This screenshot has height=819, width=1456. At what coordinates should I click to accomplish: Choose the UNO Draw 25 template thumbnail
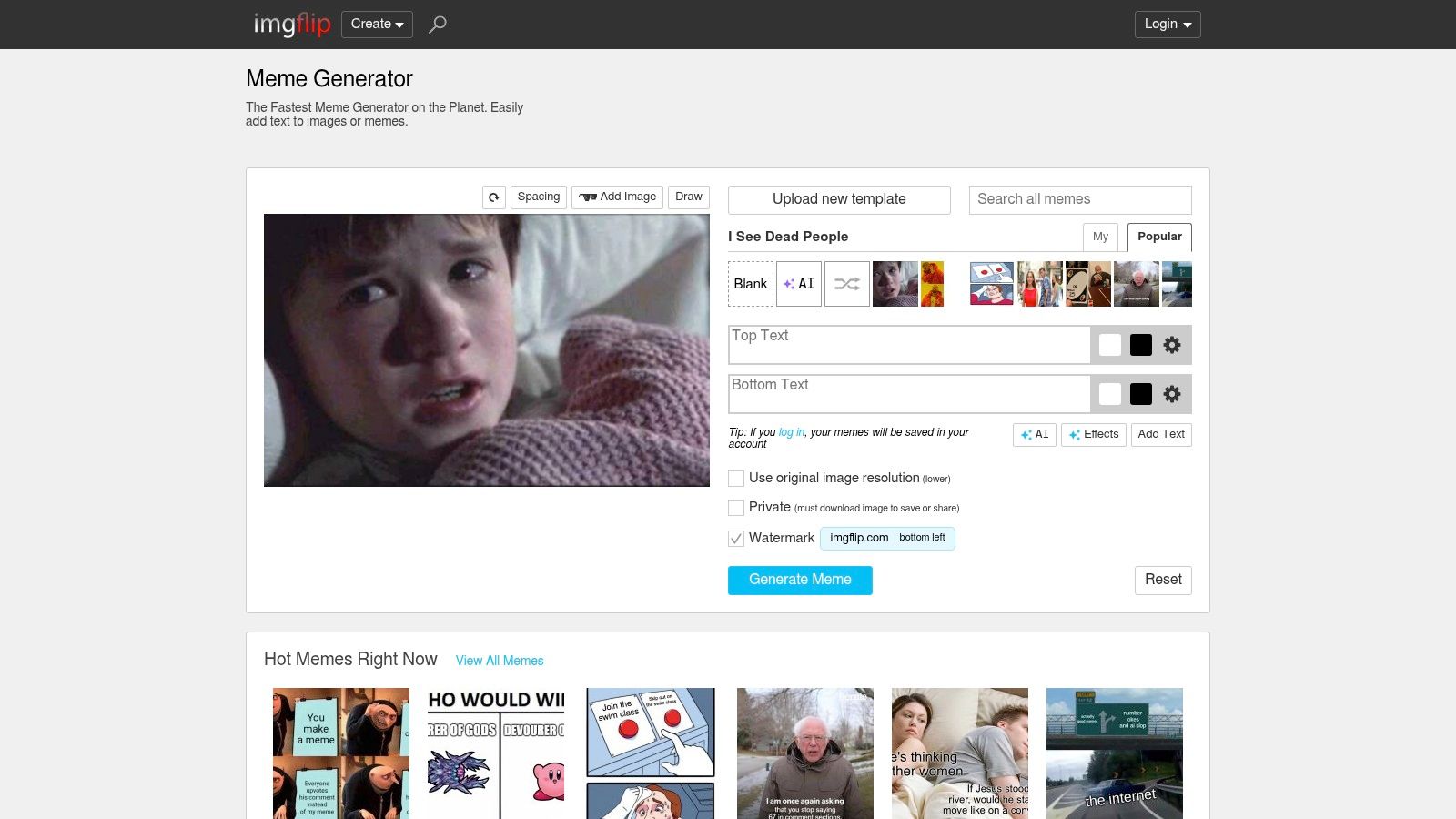tap(1088, 284)
